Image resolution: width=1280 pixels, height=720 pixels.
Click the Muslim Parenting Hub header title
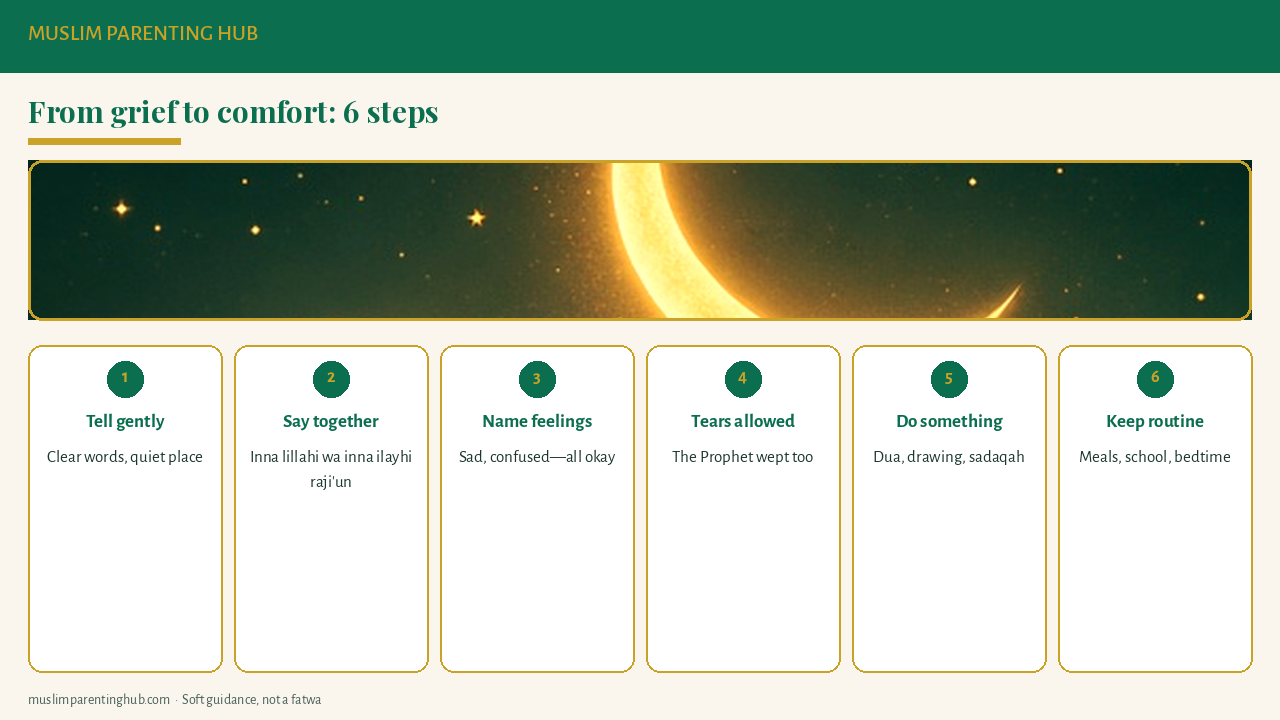[143, 34]
